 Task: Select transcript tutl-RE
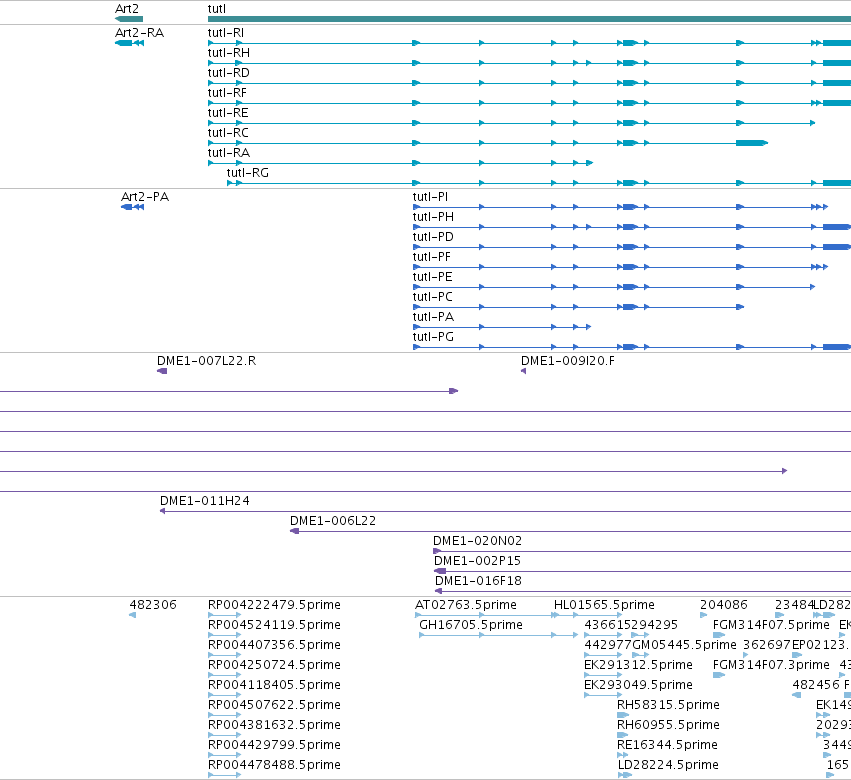228,113
